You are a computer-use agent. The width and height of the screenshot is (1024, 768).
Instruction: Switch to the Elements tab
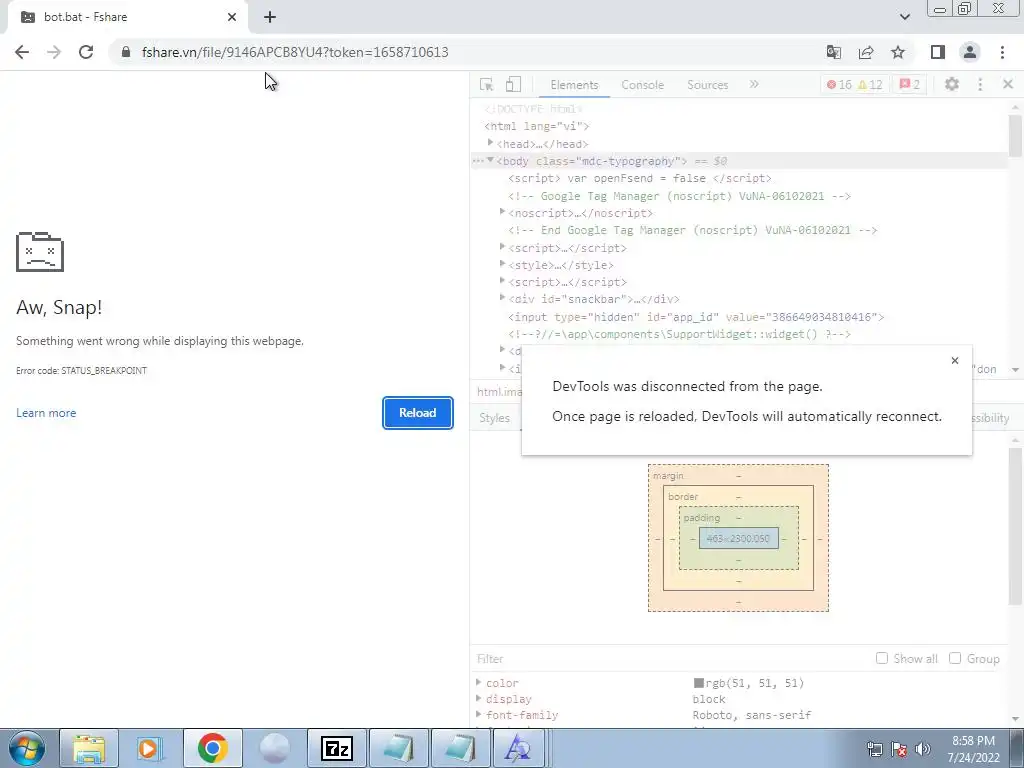point(574,85)
